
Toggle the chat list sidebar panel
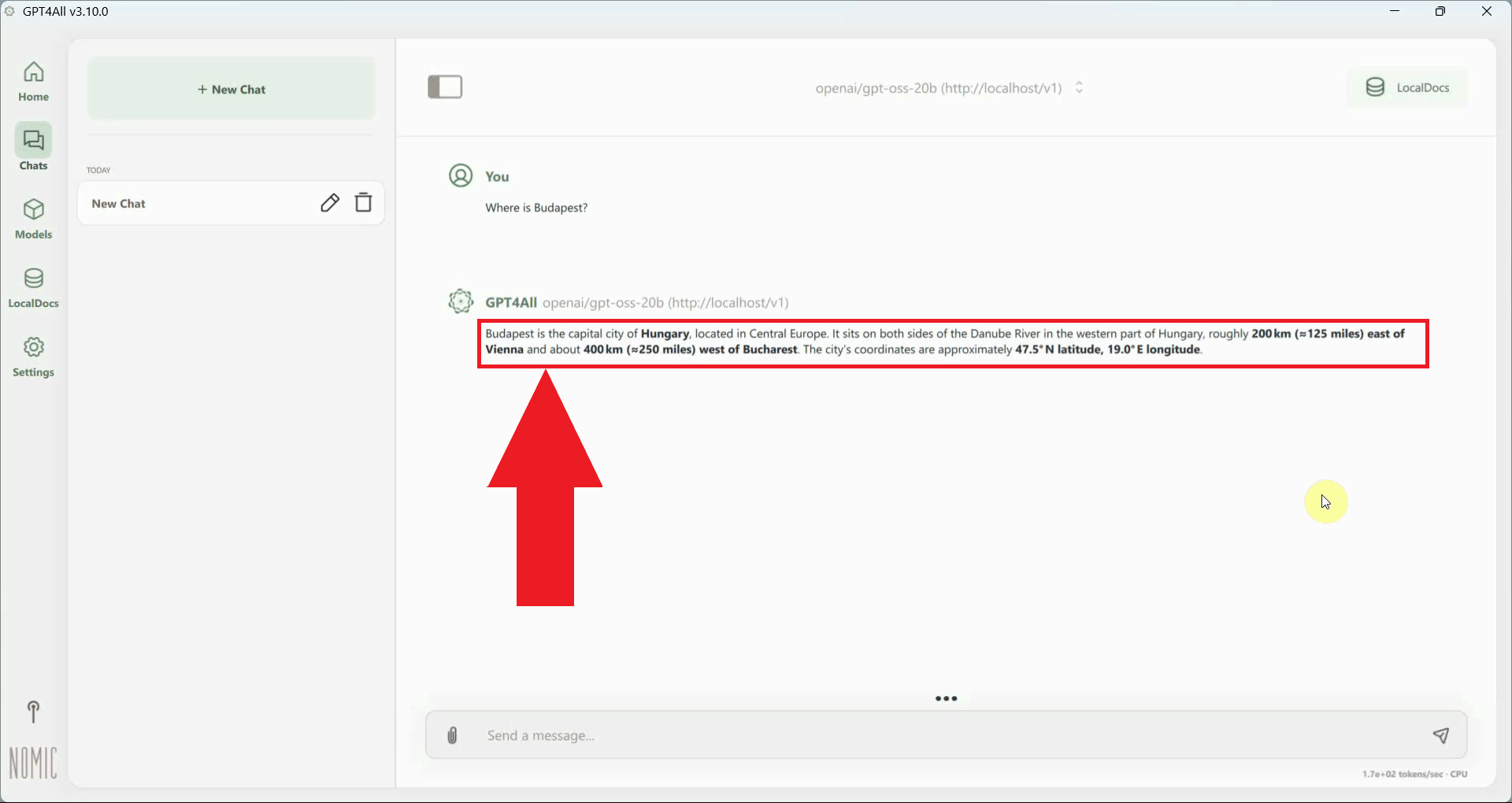(x=445, y=87)
